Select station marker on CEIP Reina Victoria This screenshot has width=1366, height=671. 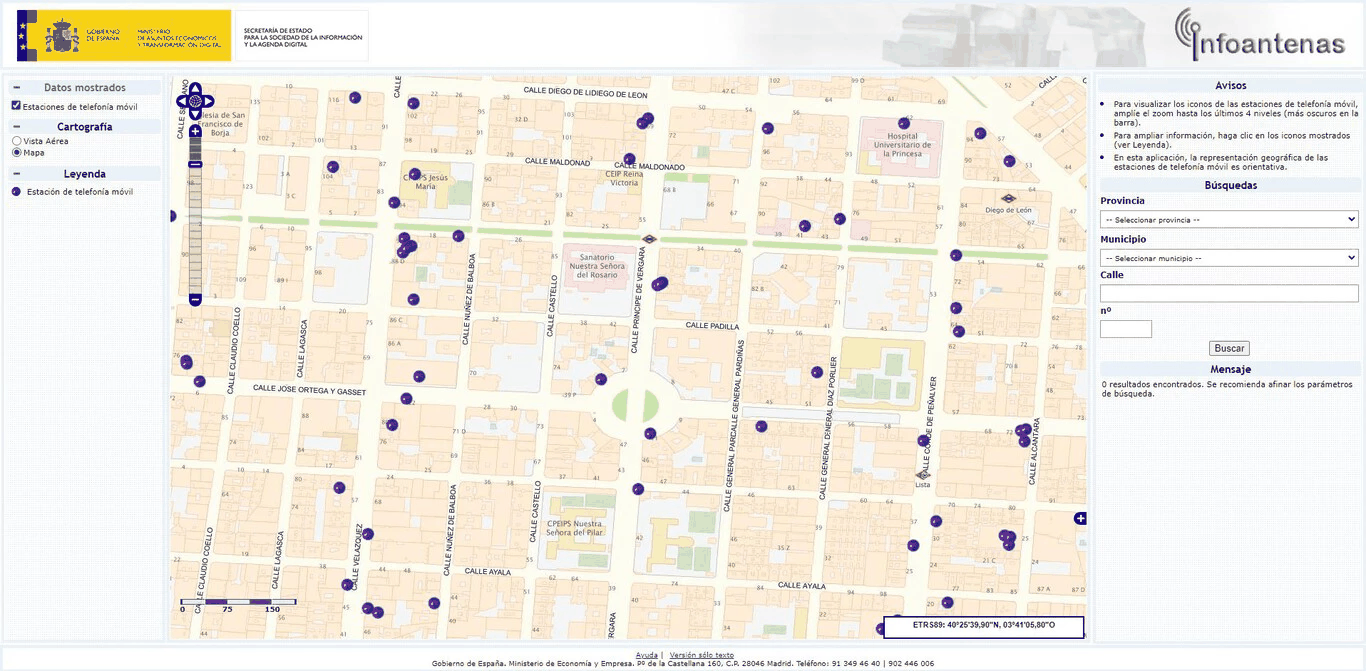[x=629, y=158]
